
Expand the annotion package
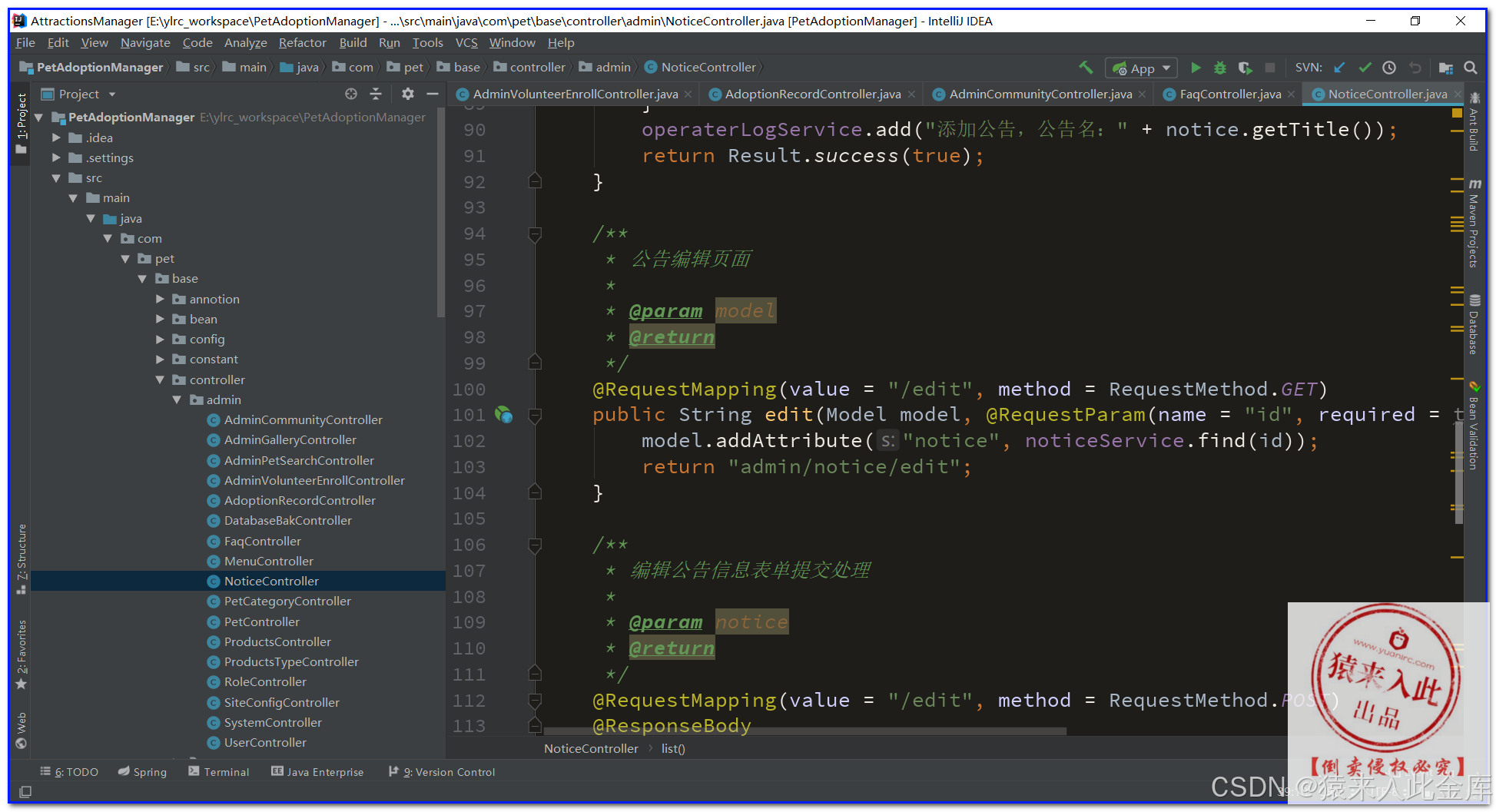160,299
